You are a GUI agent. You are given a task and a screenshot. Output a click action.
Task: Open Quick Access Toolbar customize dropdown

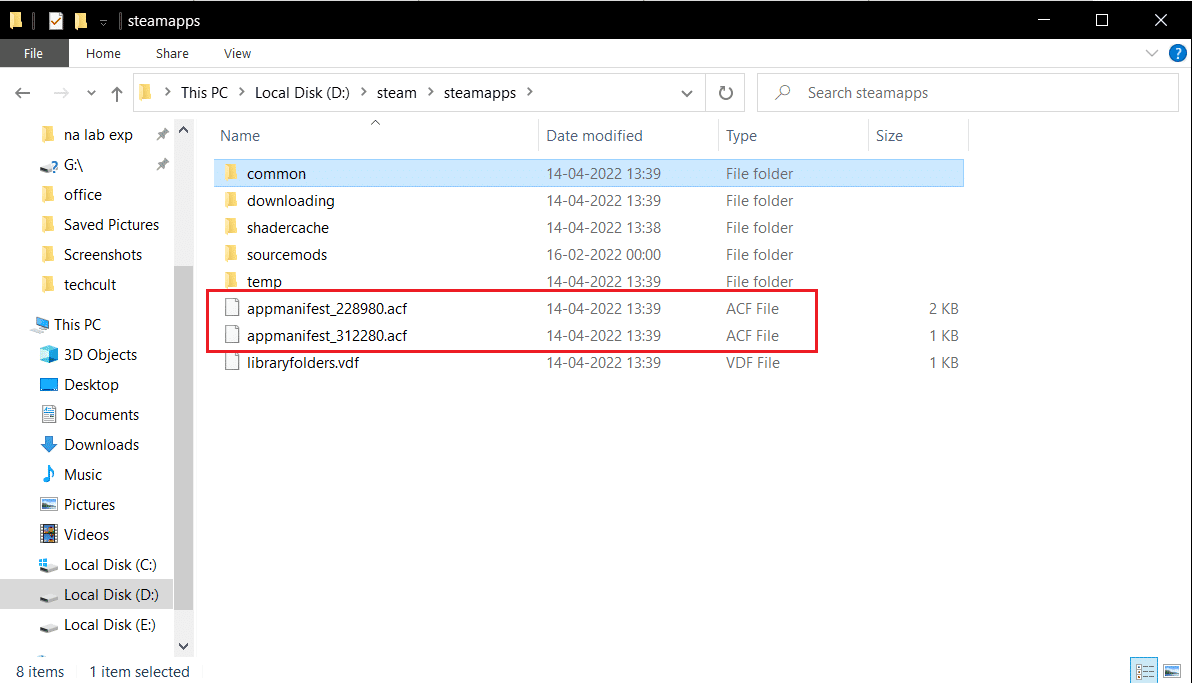click(103, 22)
